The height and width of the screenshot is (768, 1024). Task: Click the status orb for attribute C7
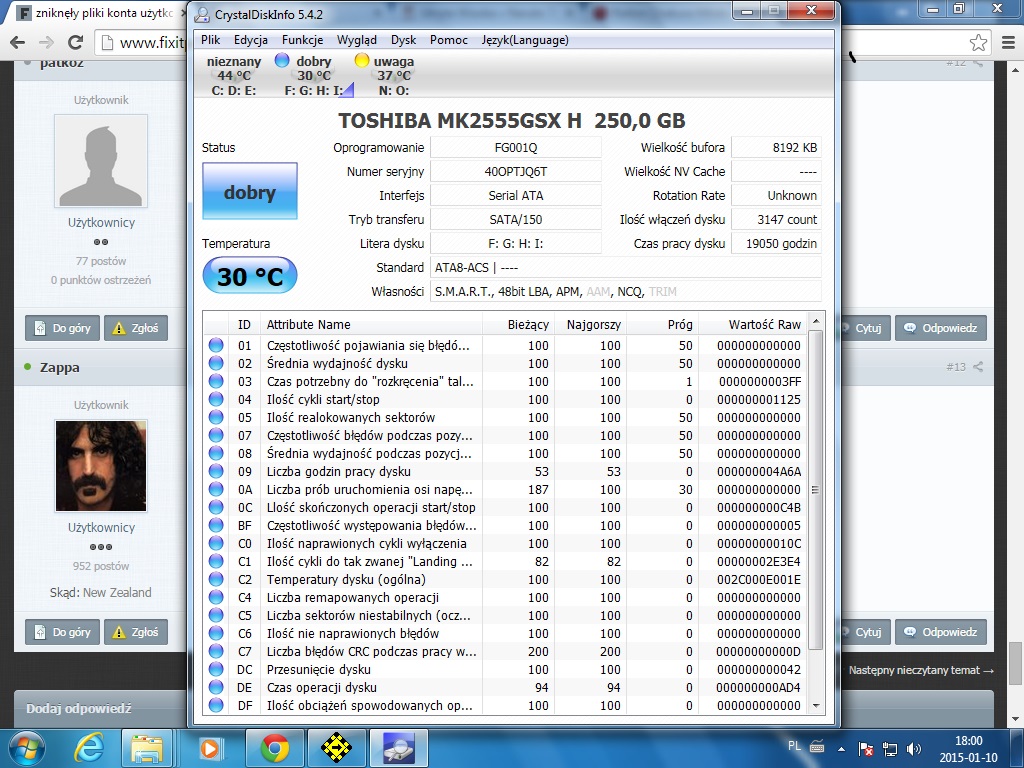point(216,651)
